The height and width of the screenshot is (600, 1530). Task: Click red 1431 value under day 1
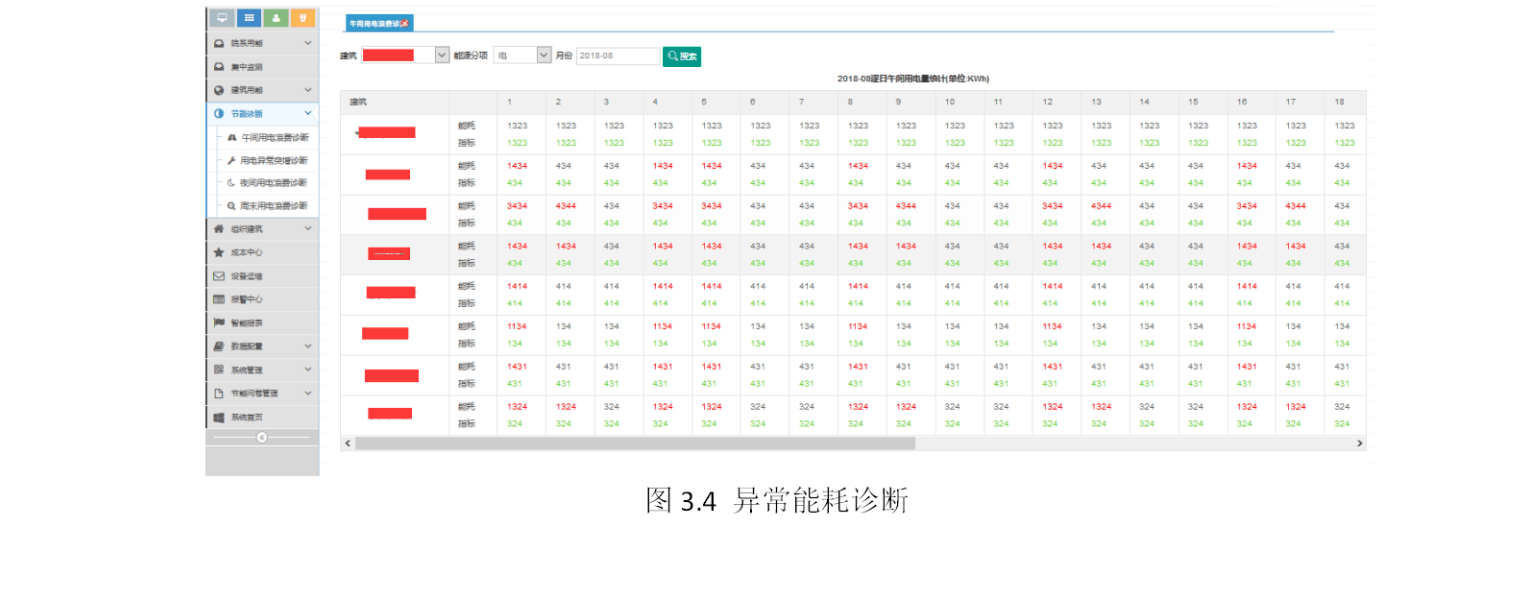[517, 366]
